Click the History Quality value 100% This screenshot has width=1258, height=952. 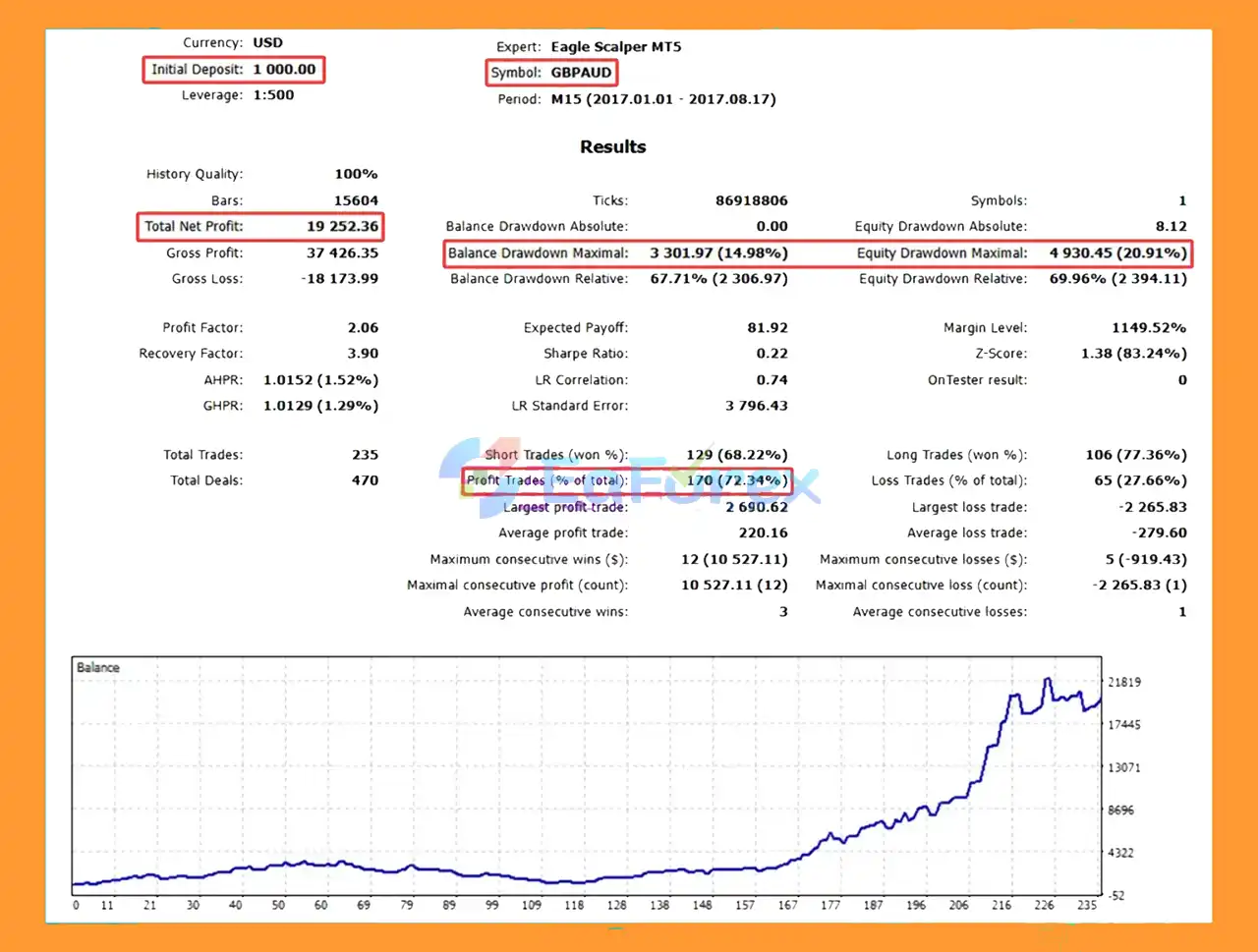tap(356, 175)
